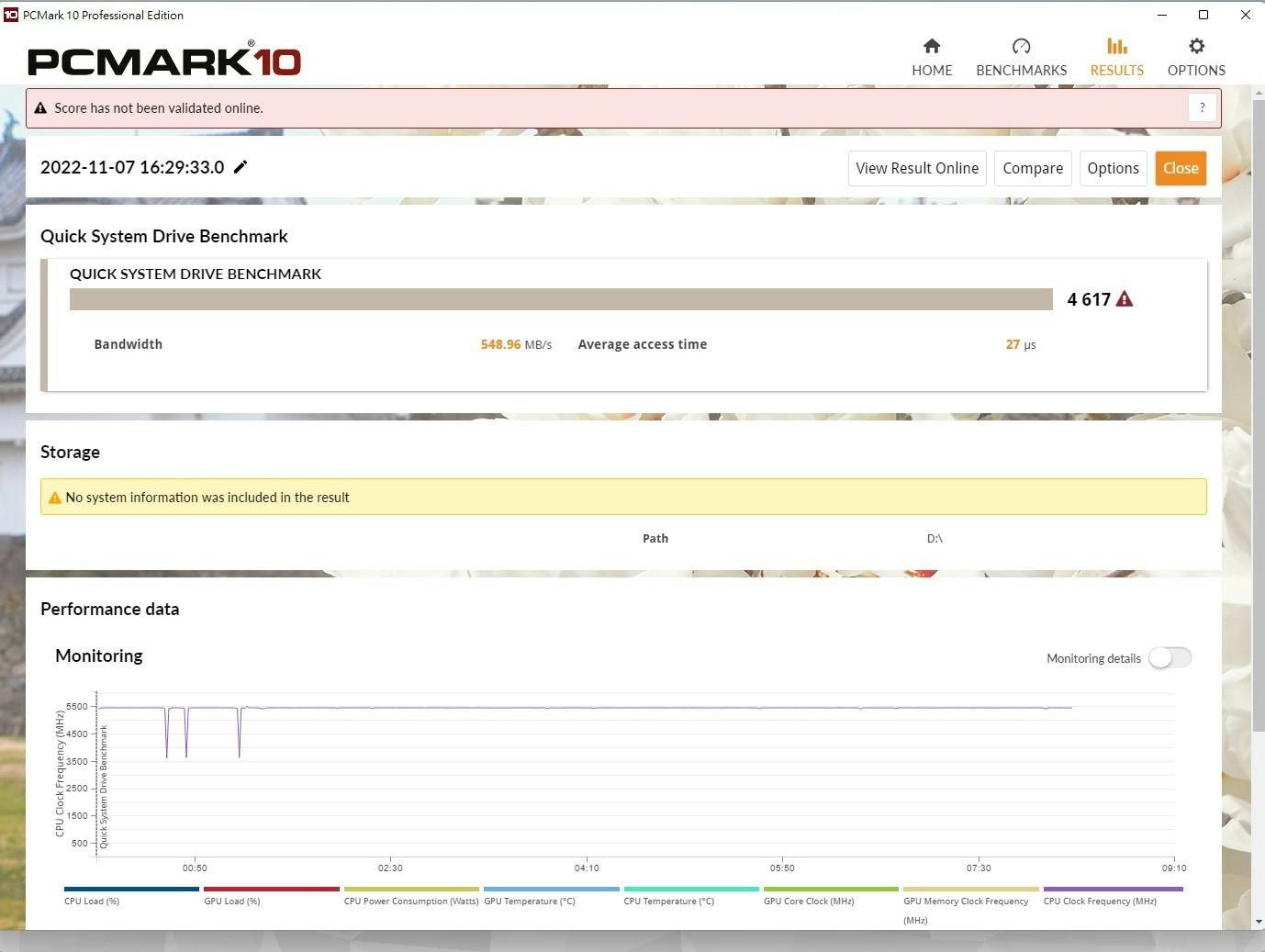Click the warning icon in validation banner

tap(40, 108)
